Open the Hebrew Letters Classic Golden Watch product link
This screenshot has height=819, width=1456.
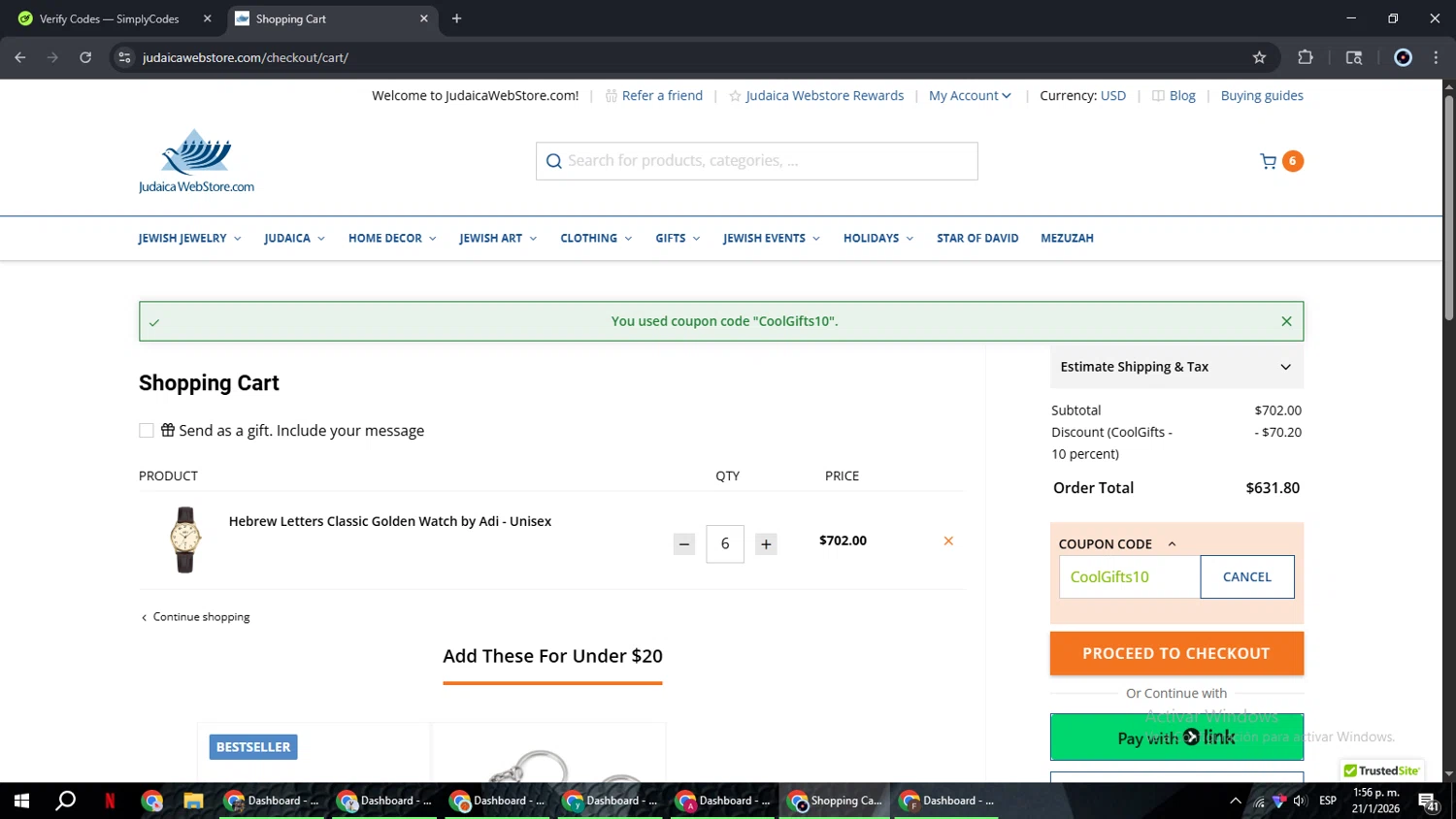[390, 521]
